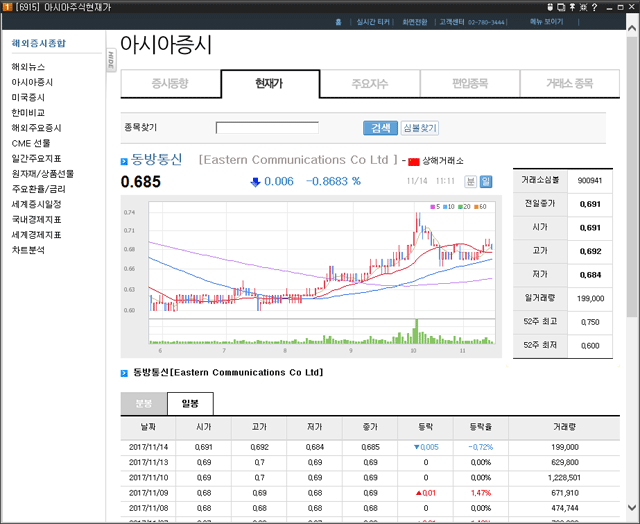Click the 검색 search button
Screen dimensions: 640x524
[x=380, y=128]
